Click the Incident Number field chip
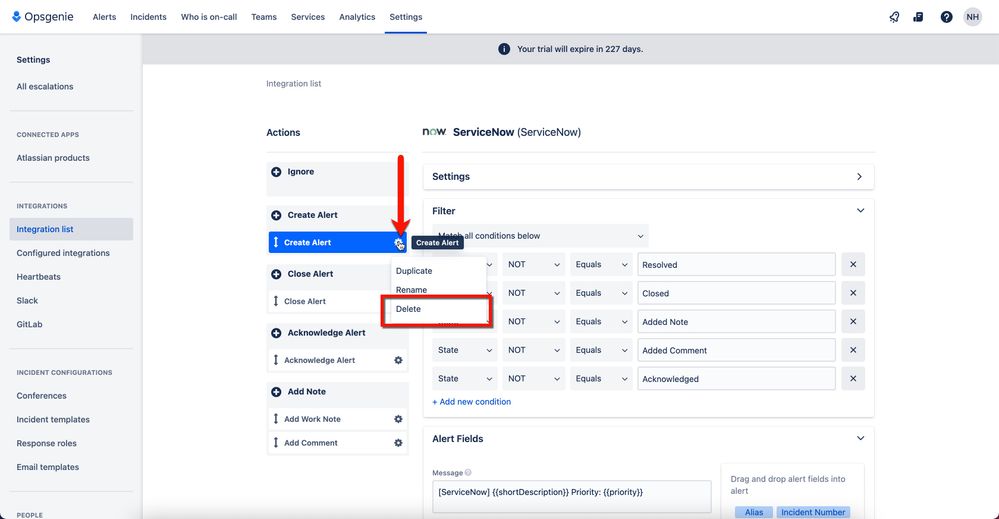The height and width of the screenshot is (519, 999). (x=813, y=512)
